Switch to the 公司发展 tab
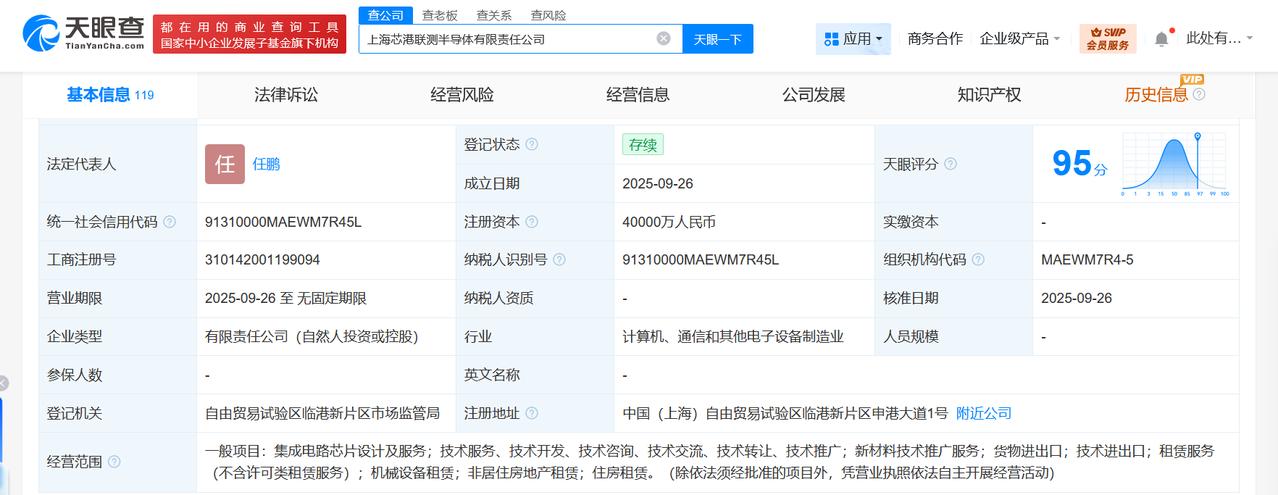1278x495 pixels. click(x=814, y=95)
